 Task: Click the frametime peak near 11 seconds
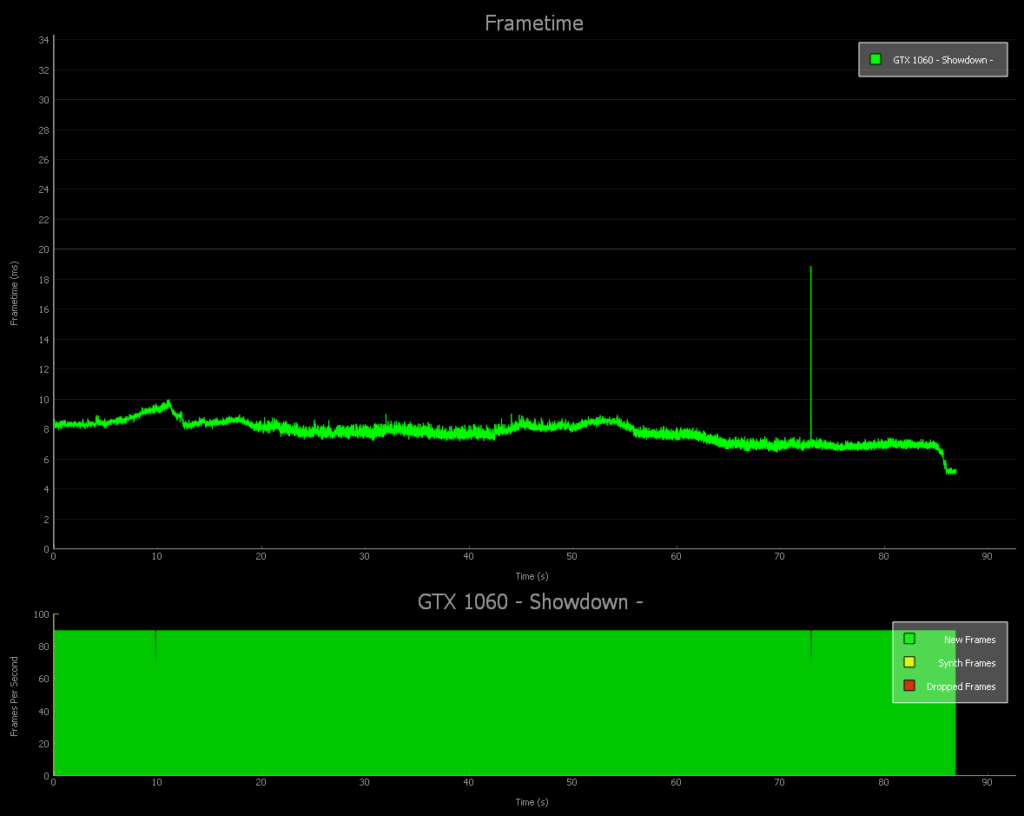click(x=168, y=403)
